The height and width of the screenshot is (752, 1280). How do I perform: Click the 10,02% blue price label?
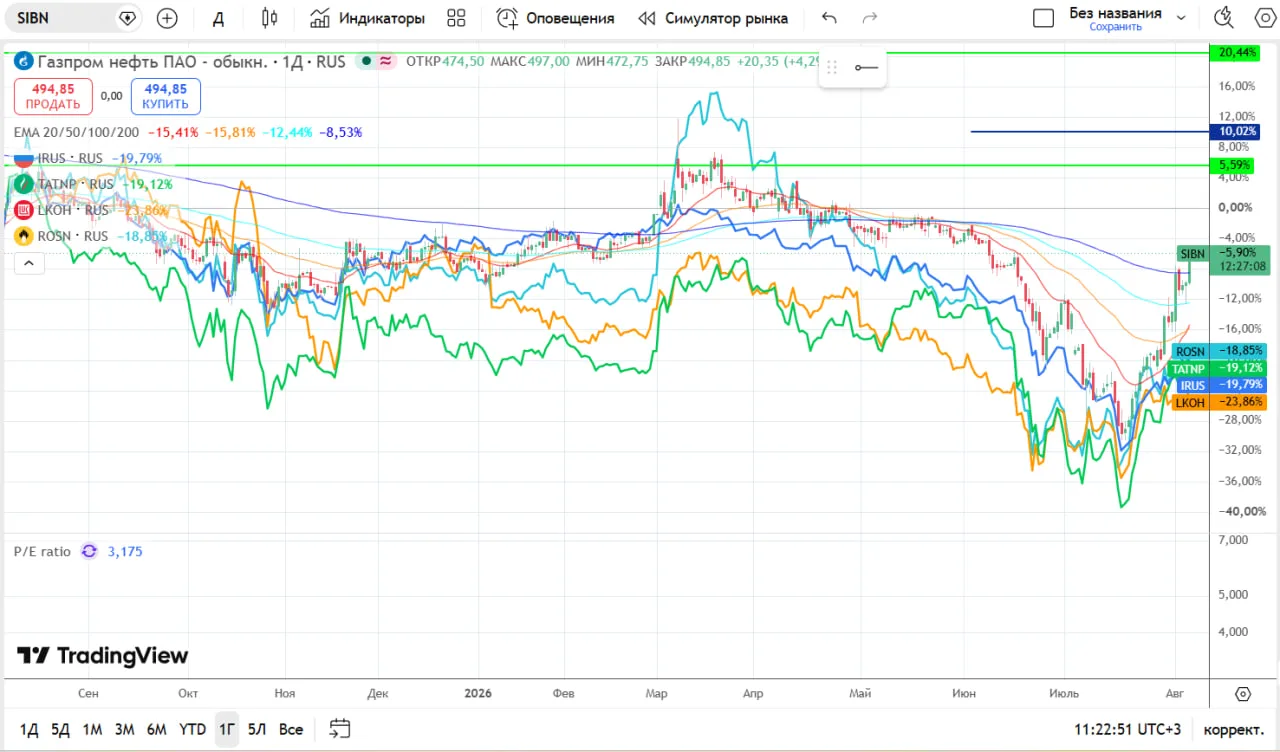click(1233, 131)
